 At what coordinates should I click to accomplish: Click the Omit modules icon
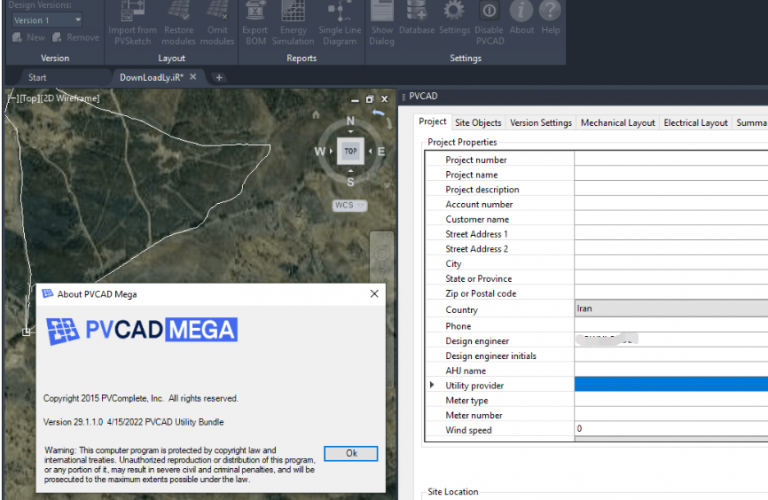pyautogui.click(x=216, y=12)
